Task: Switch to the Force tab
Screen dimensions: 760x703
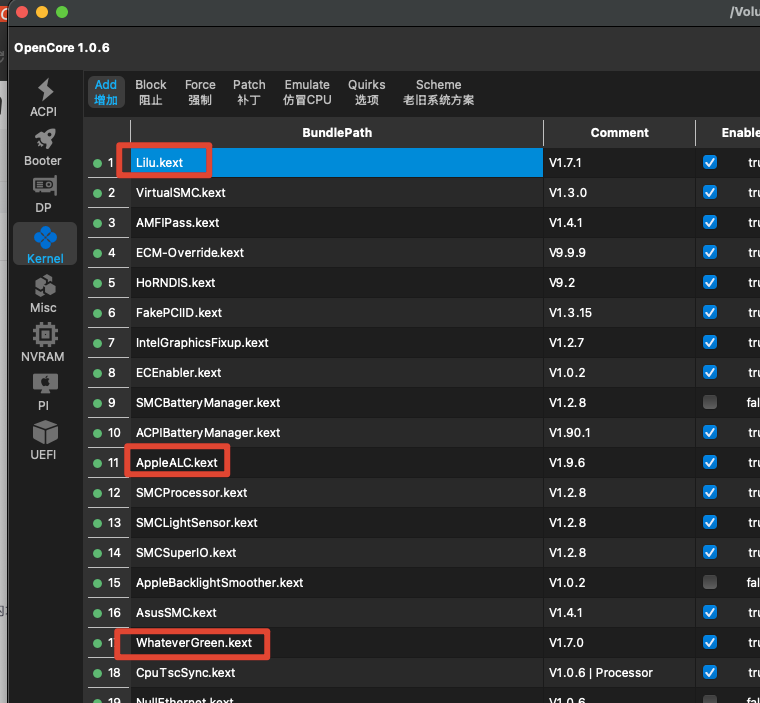Action: [200, 92]
